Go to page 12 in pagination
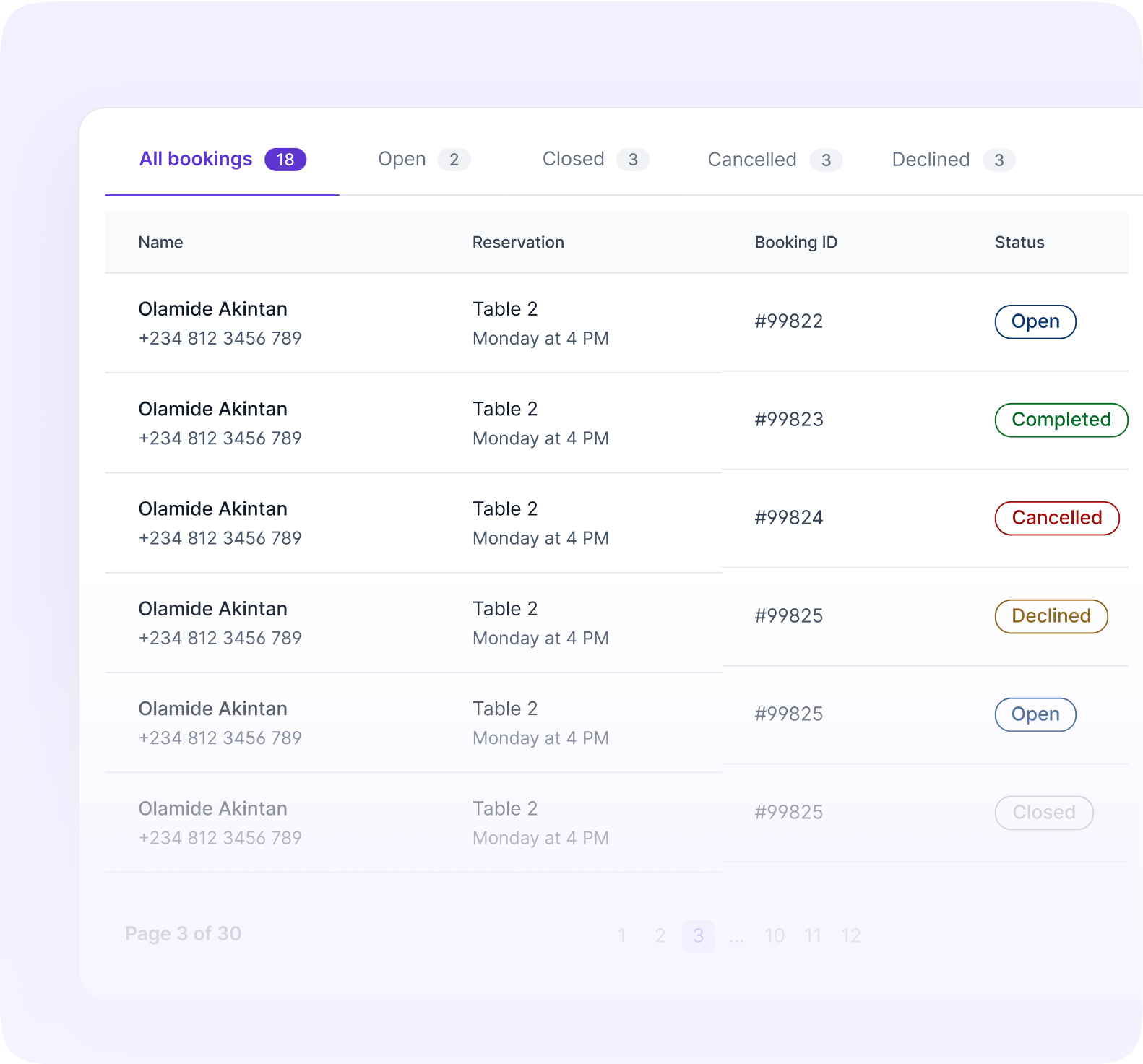The height and width of the screenshot is (1064, 1143). [x=850, y=936]
